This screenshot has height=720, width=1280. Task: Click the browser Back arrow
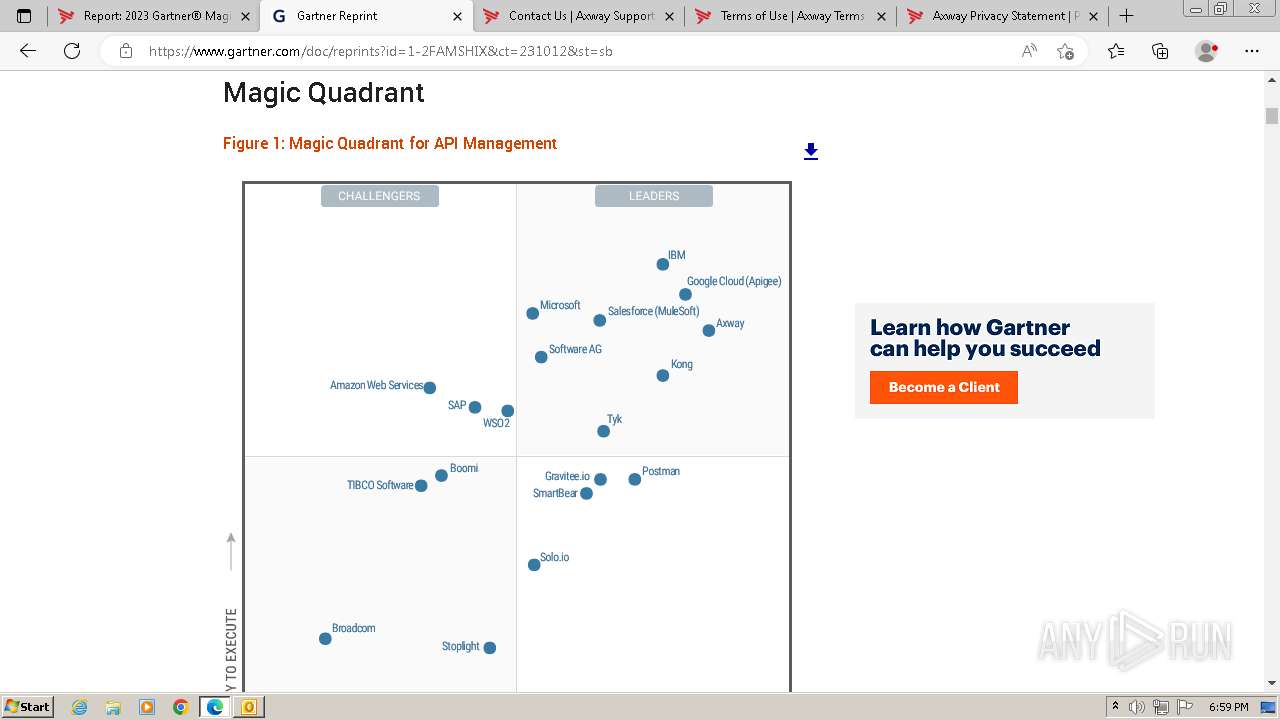click(28, 51)
